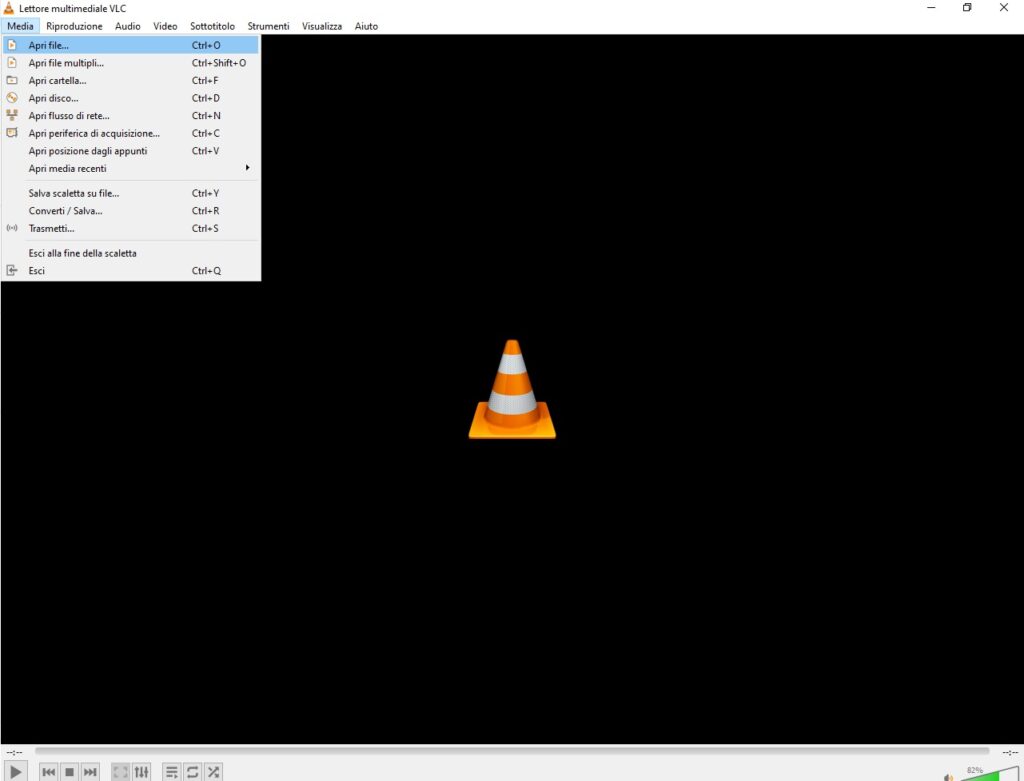Click the large VLC cone in video area
This screenshot has width=1024, height=781.
[x=512, y=389]
